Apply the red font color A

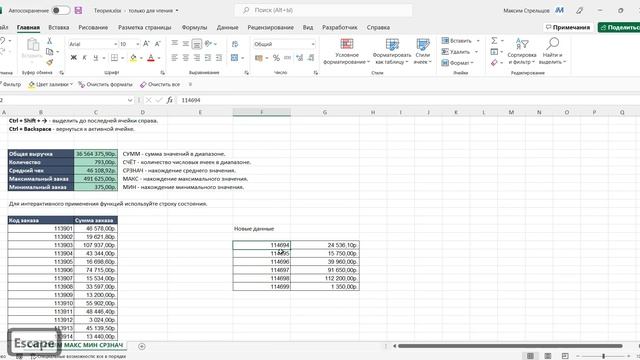[151, 58]
